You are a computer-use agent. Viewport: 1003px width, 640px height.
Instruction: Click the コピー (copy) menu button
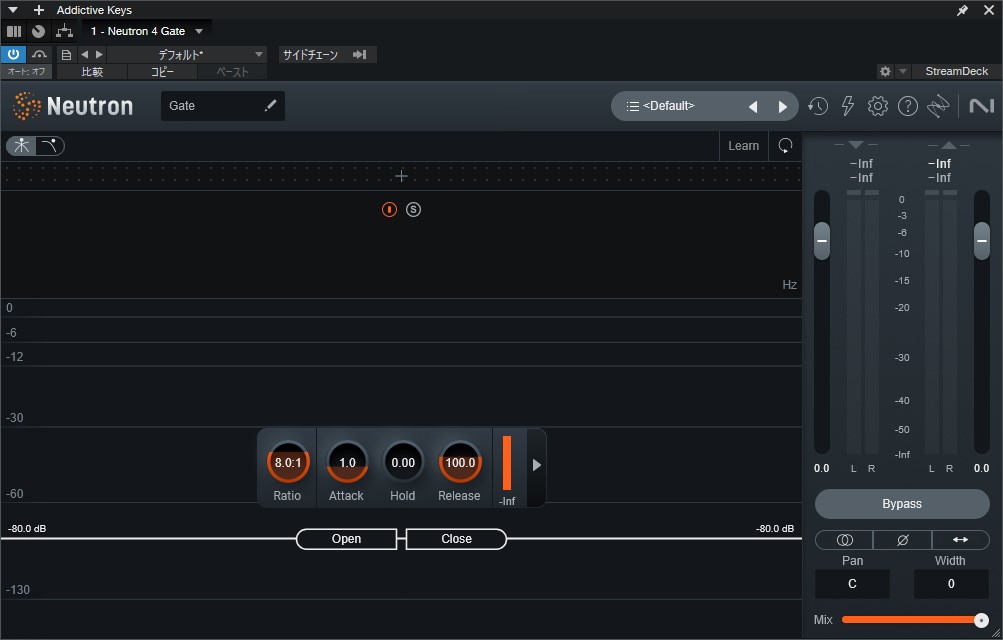pyautogui.click(x=162, y=72)
